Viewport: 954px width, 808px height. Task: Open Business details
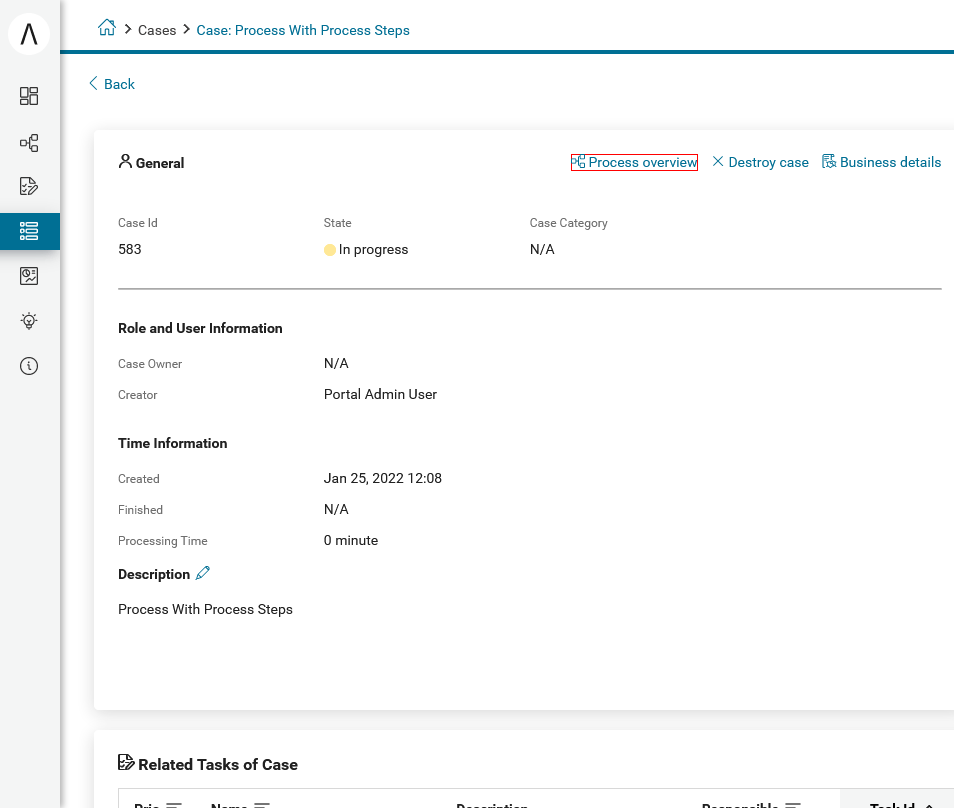click(881, 162)
